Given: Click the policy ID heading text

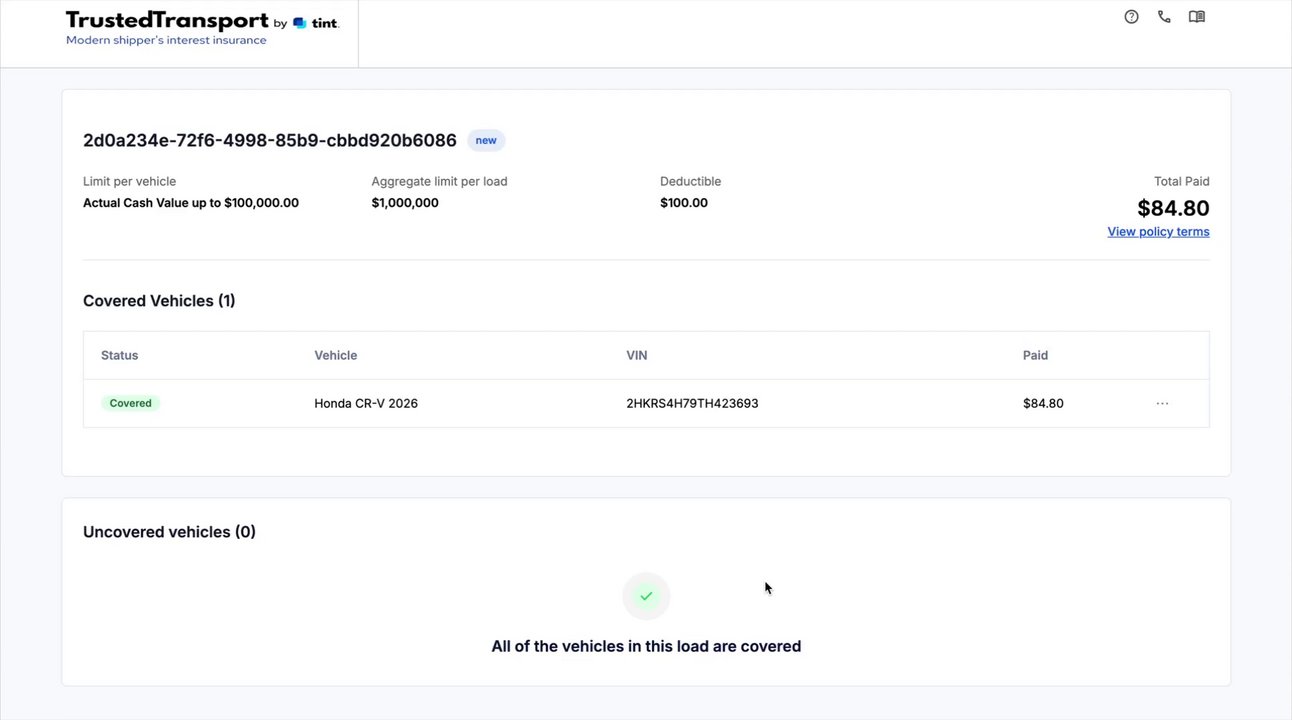Looking at the screenshot, I should click(270, 140).
